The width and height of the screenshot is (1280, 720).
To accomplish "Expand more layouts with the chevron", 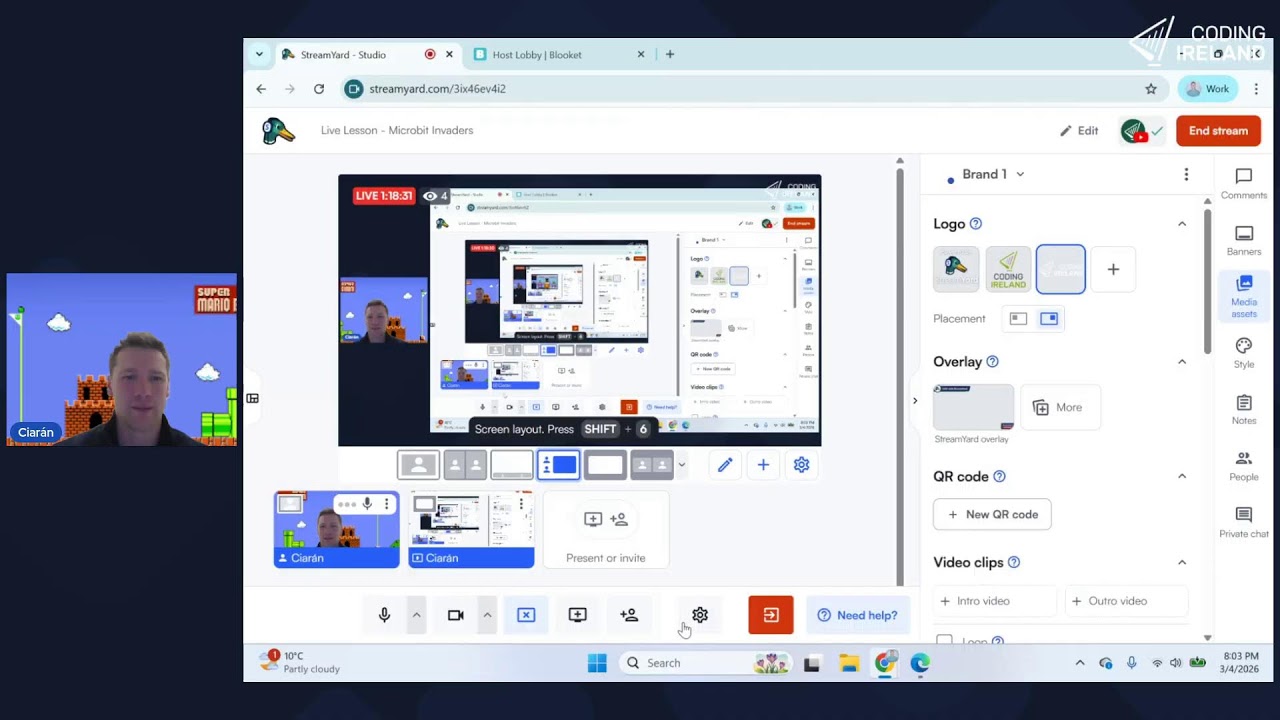I will 682,465.
